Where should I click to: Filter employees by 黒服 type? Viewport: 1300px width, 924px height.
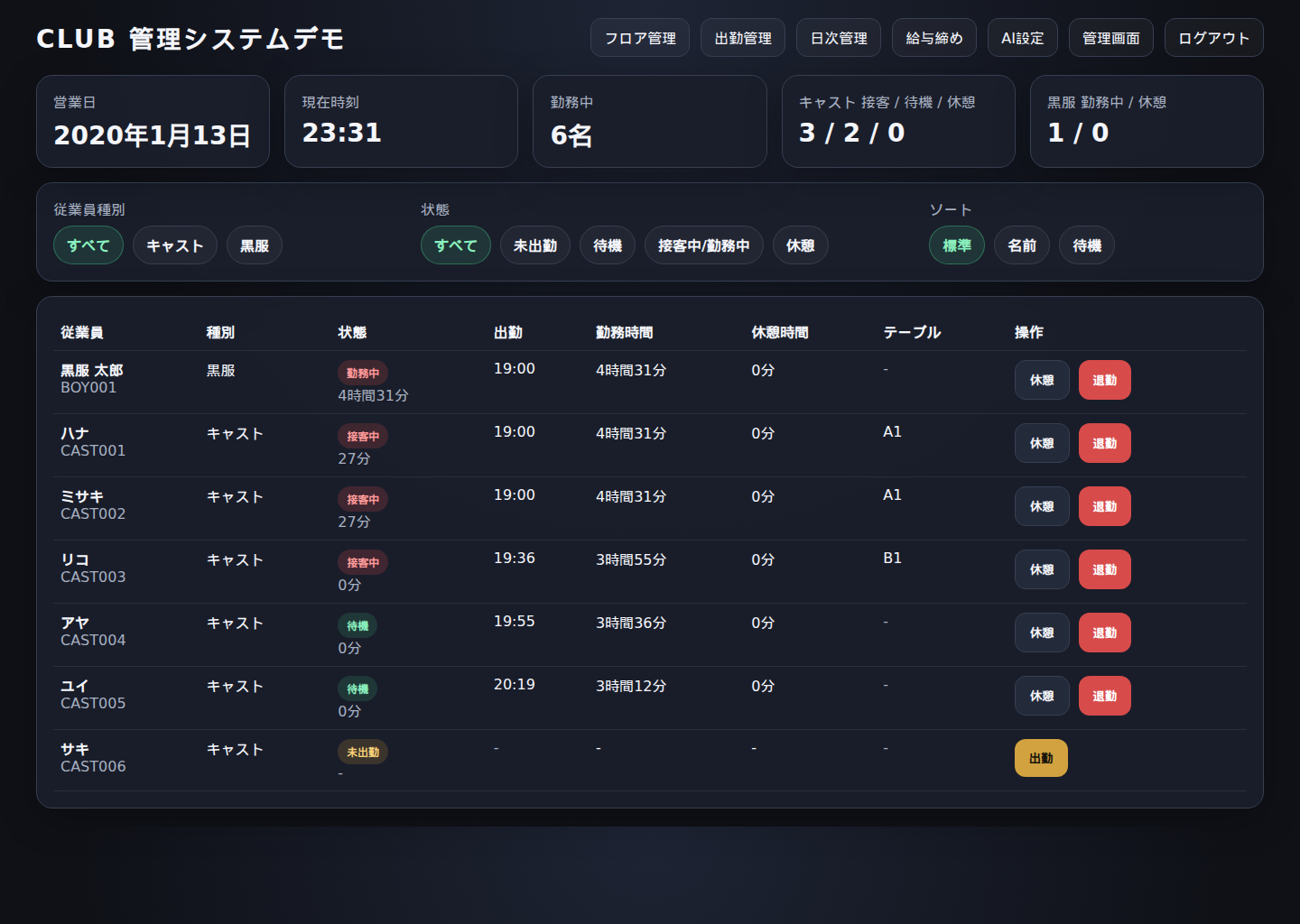pos(255,245)
